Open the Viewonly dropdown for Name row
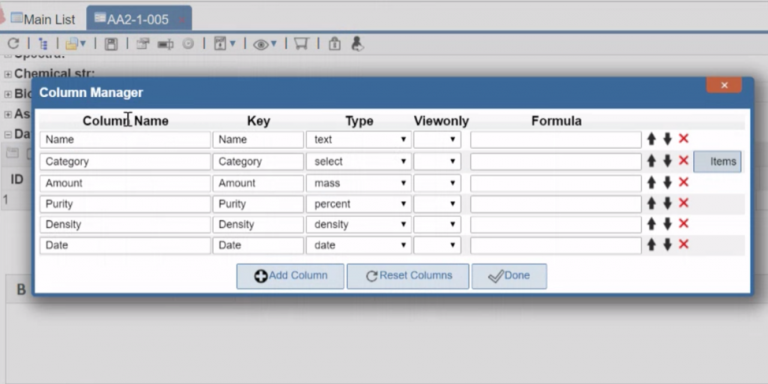Image resolution: width=768 pixels, height=384 pixels. [x=437, y=140]
